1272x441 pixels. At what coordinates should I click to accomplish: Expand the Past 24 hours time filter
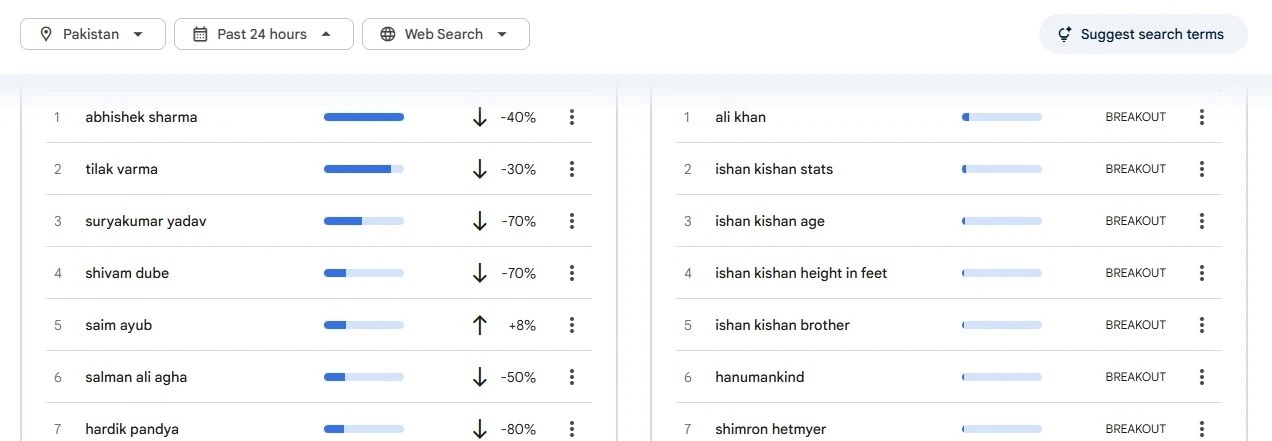(x=263, y=34)
